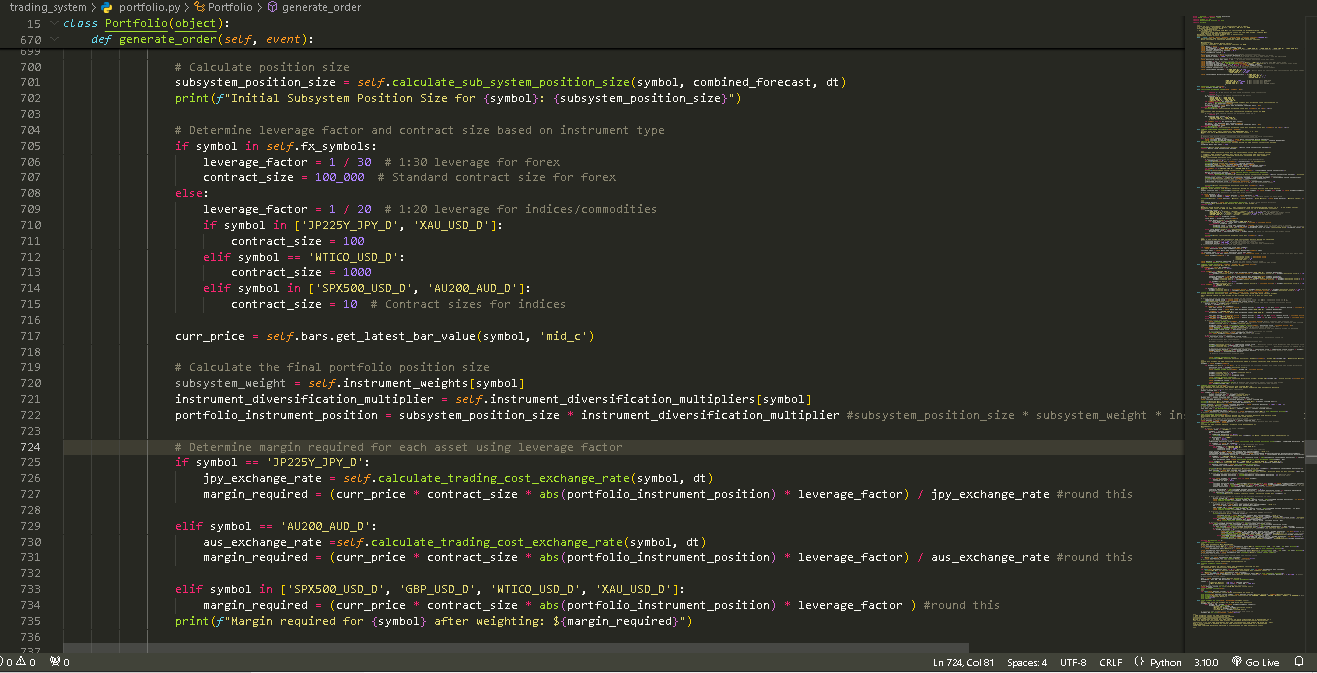Open the trading_system breadcrumb folder

[x=47, y=7]
